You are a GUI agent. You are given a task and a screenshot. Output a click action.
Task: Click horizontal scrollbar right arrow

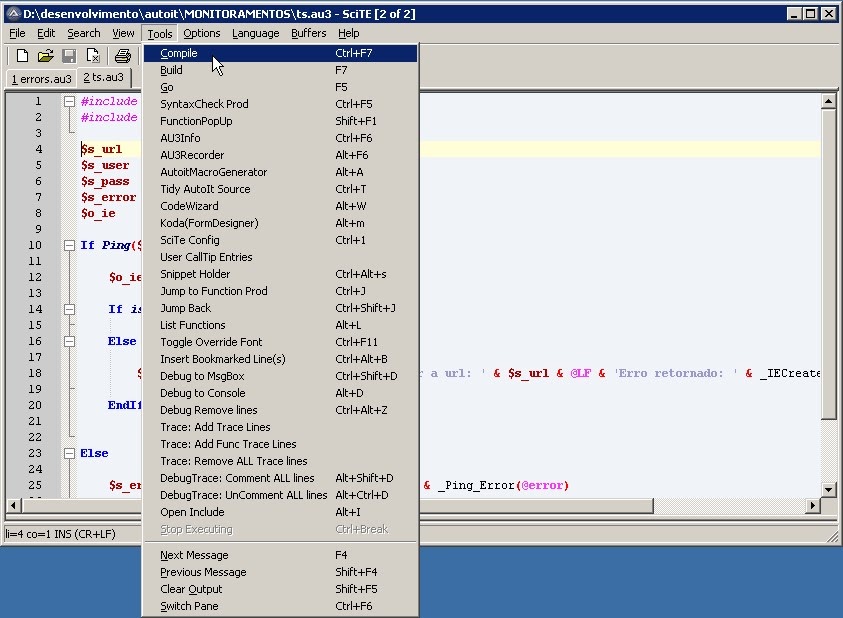[x=813, y=506]
